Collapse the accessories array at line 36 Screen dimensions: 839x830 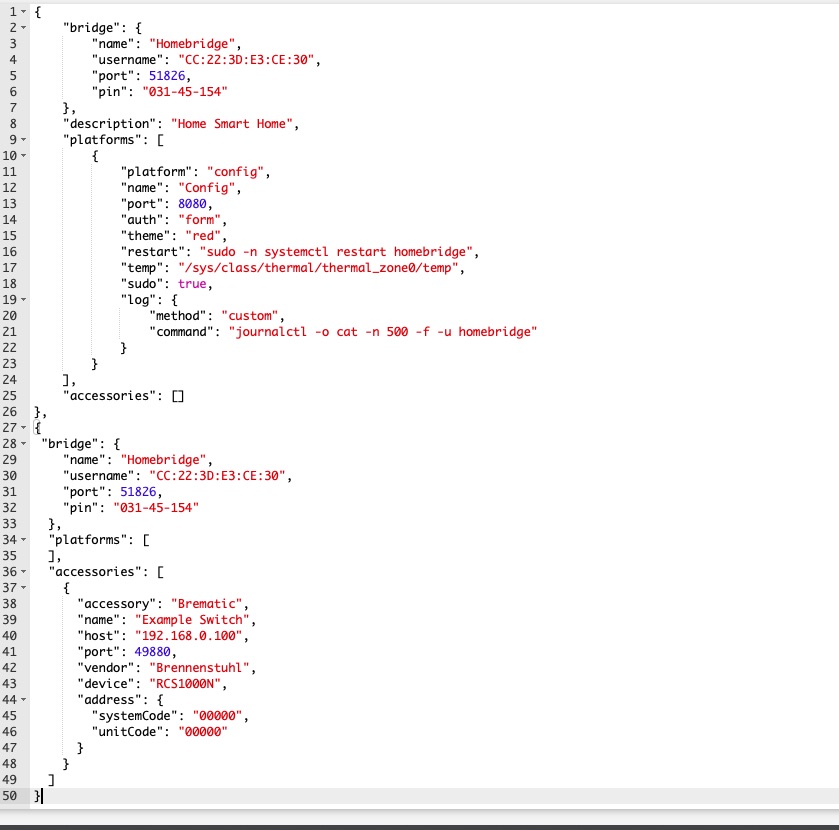coord(24,571)
